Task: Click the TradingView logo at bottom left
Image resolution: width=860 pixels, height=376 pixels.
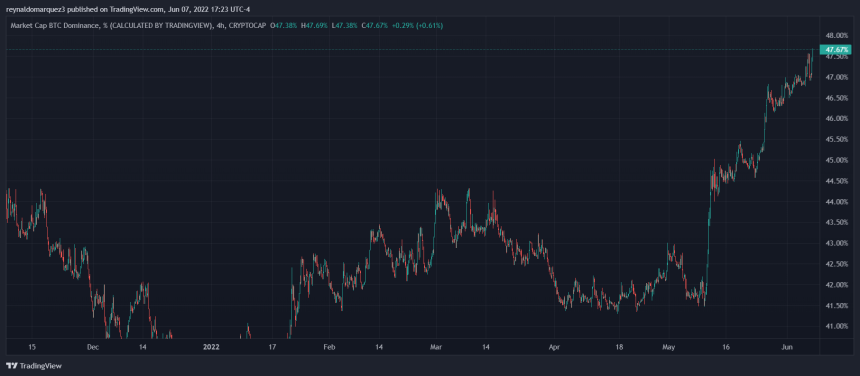Action: pos(34,366)
